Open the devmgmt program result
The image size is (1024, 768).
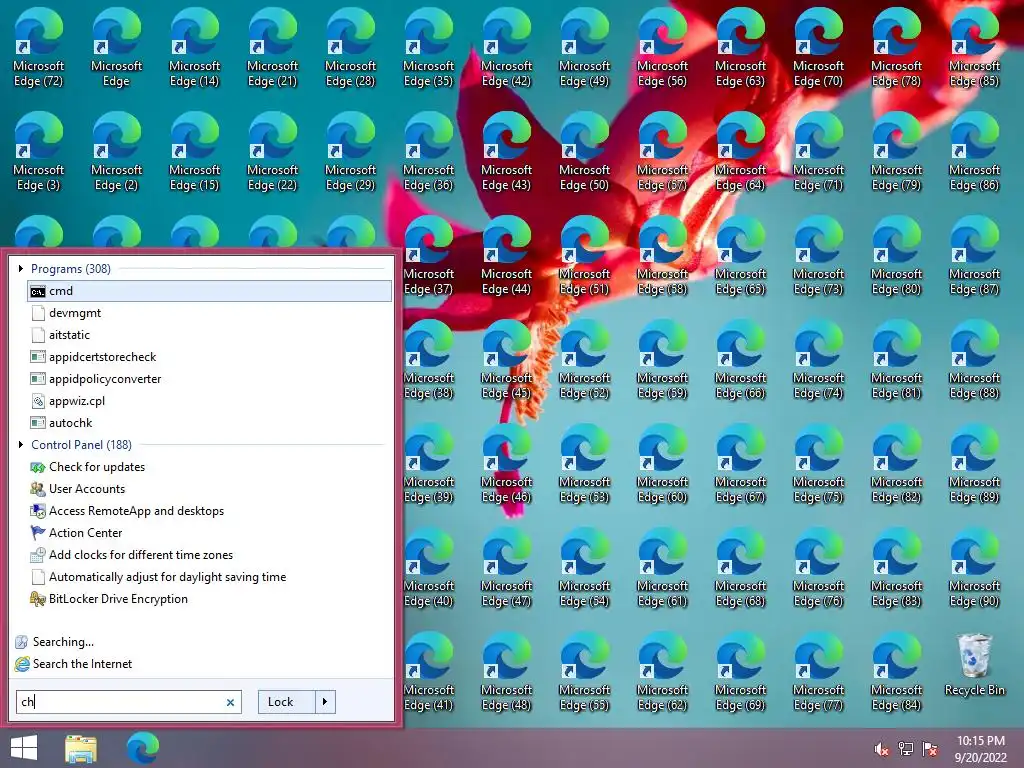point(209,313)
